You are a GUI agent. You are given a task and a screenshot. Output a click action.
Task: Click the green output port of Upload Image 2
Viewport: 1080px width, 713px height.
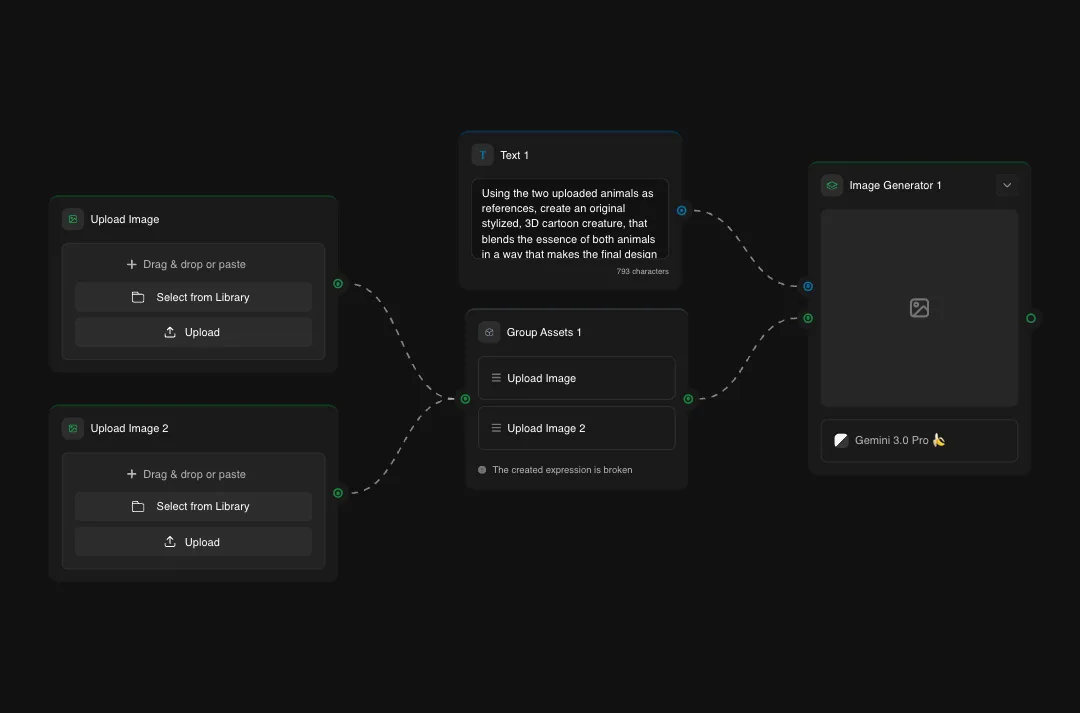pos(338,493)
